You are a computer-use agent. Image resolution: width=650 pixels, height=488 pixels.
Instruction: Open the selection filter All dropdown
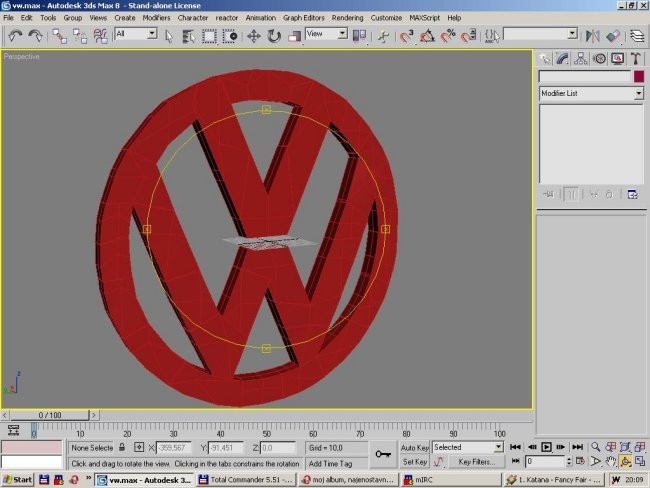tap(152, 34)
